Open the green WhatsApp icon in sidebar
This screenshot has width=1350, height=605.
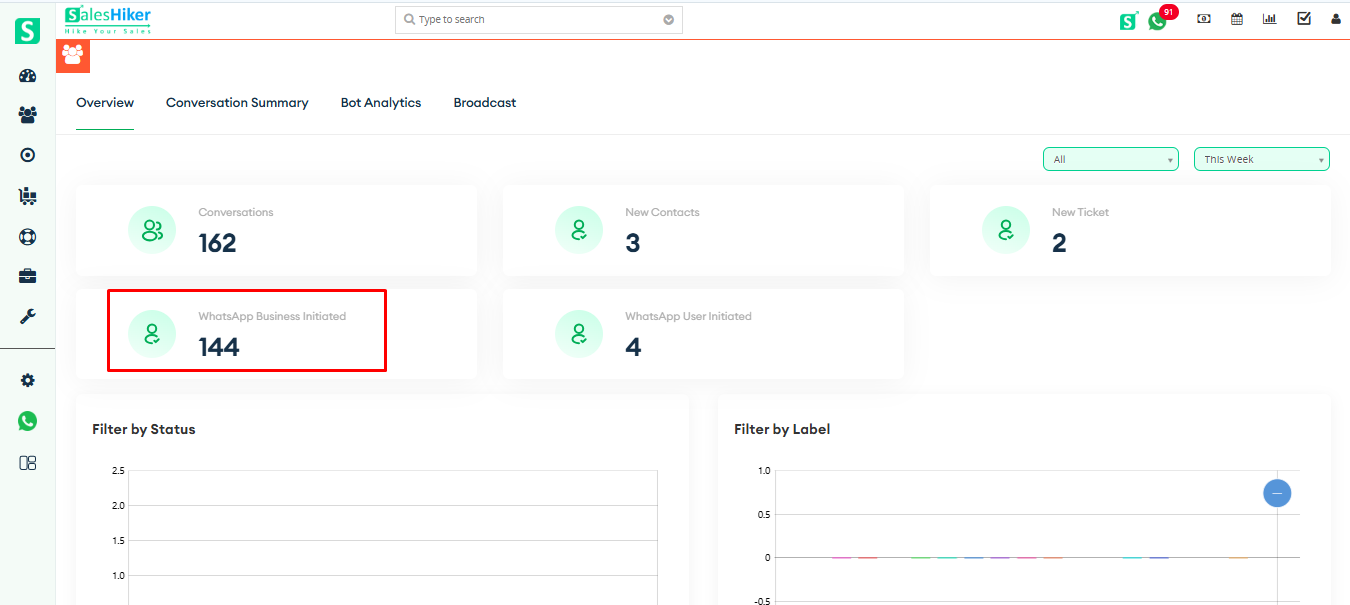(27, 421)
